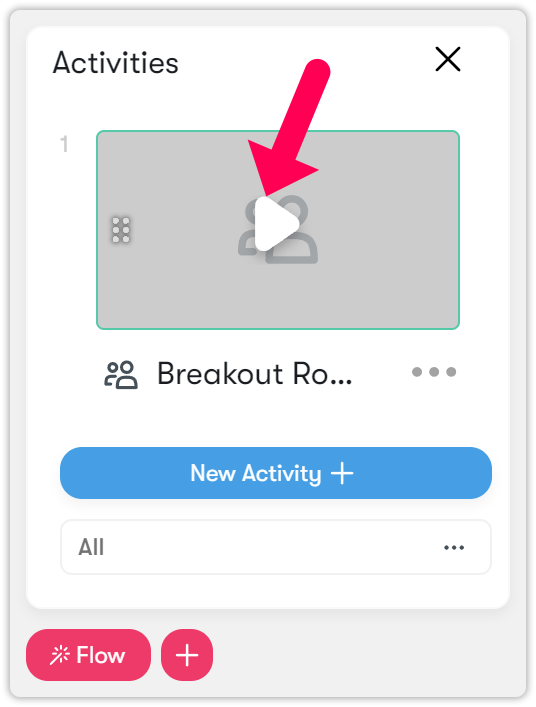Click the activity number 1 label
The image size is (536, 707).
(64, 144)
